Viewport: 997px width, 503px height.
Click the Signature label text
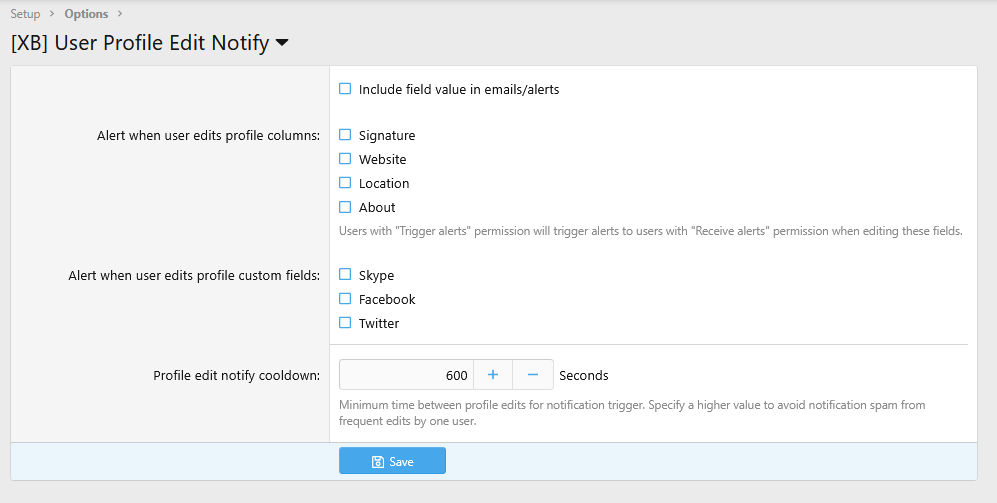pyautogui.click(x=387, y=135)
